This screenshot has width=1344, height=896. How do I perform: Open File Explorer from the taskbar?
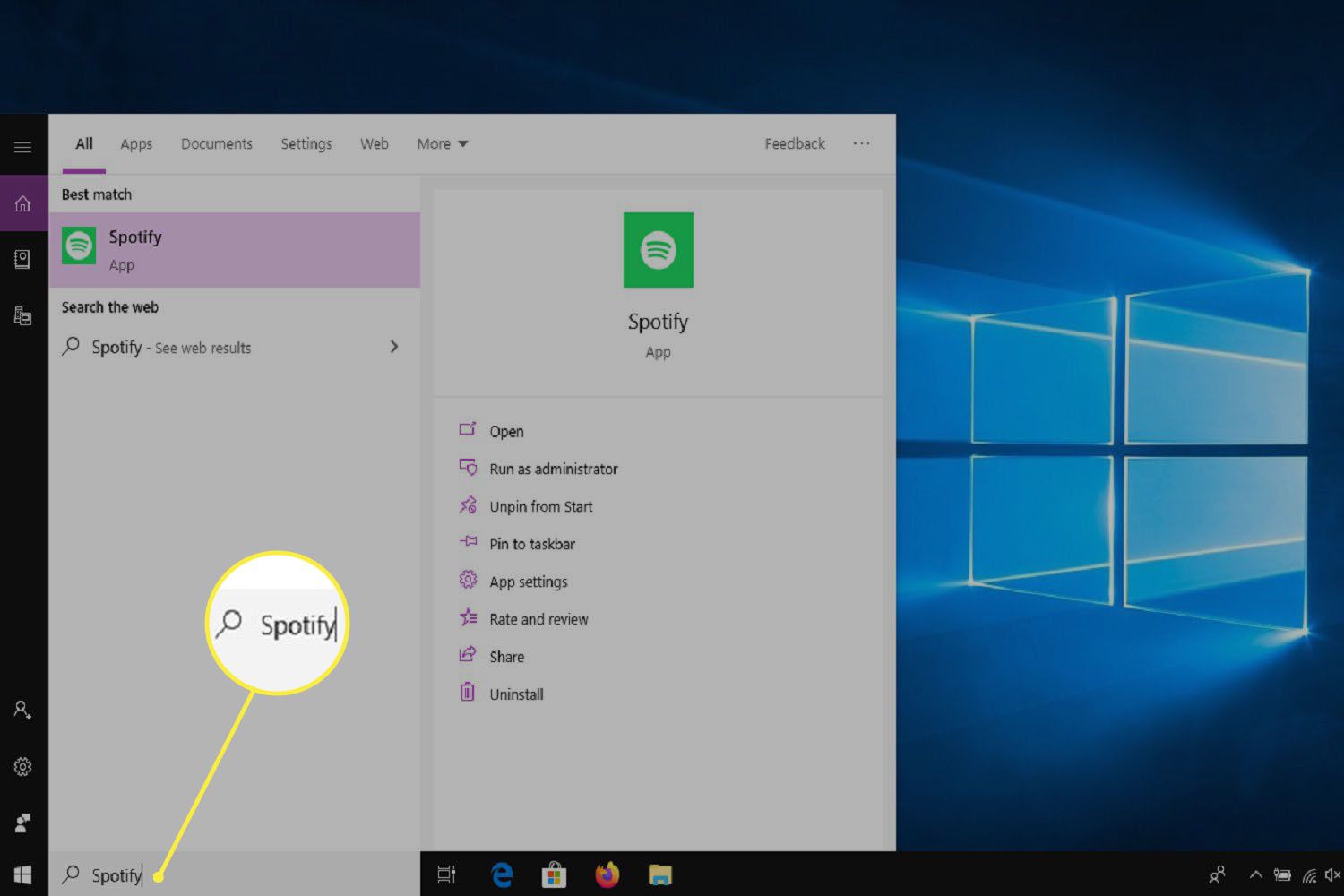point(660,874)
